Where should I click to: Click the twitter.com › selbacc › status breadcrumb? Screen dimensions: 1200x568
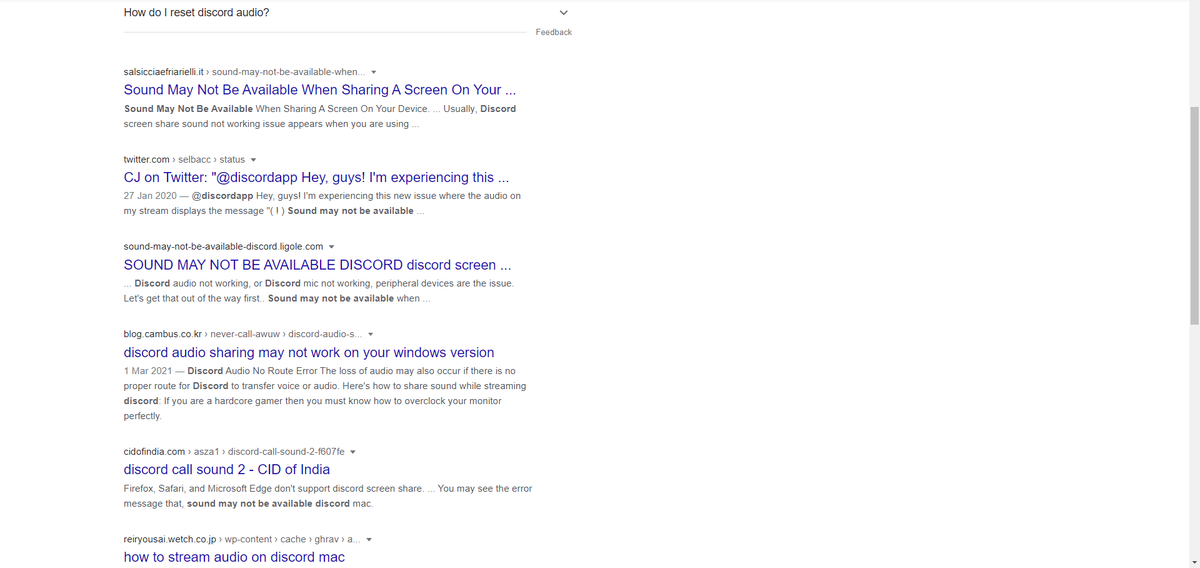184,159
